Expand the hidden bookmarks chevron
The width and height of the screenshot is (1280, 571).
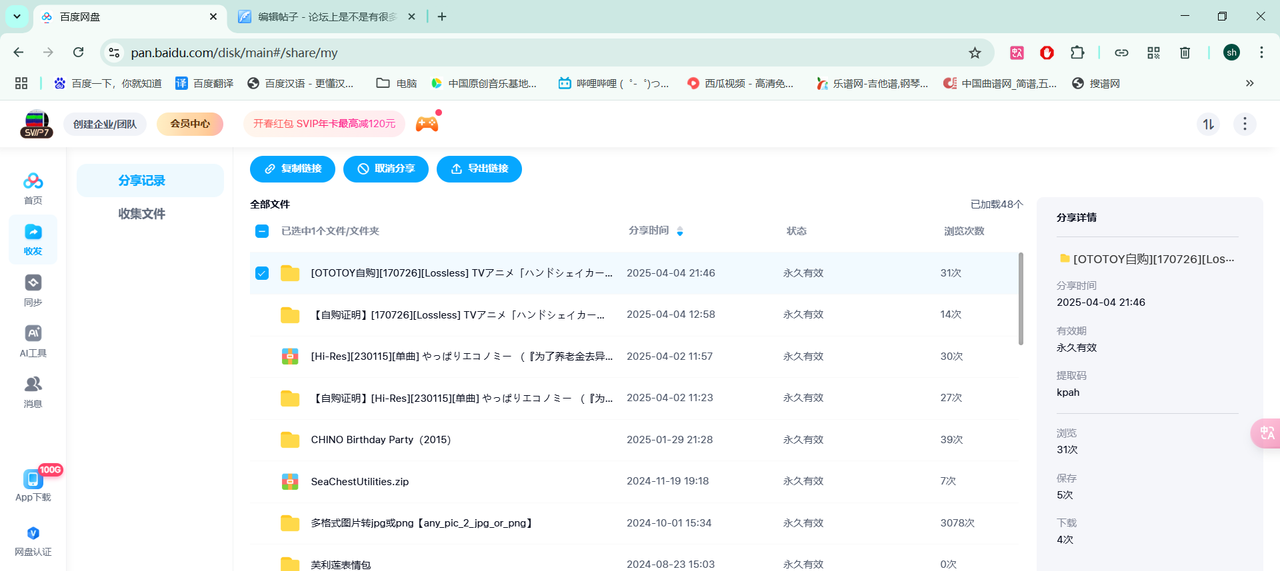coord(1250,83)
